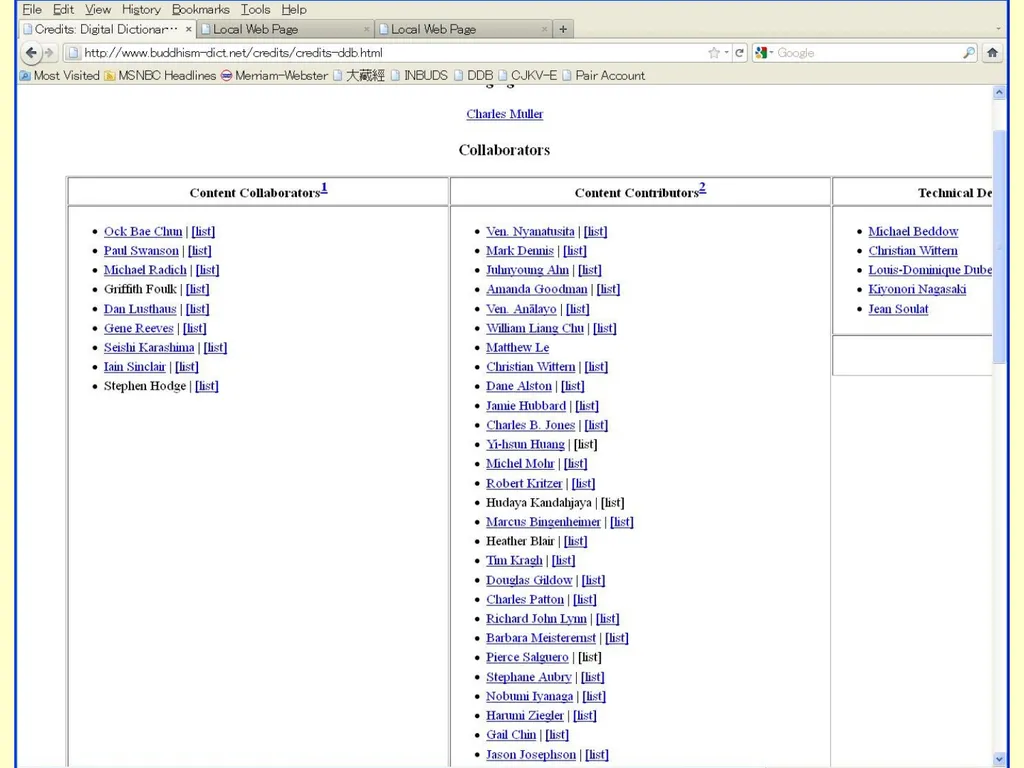Open the CJKV-E bookmark
Screen dimensions: 1024x768
point(528,75)
